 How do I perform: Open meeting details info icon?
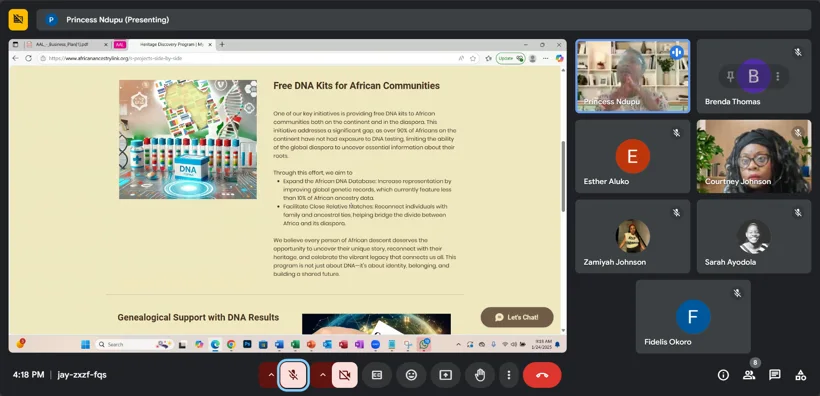723,375
